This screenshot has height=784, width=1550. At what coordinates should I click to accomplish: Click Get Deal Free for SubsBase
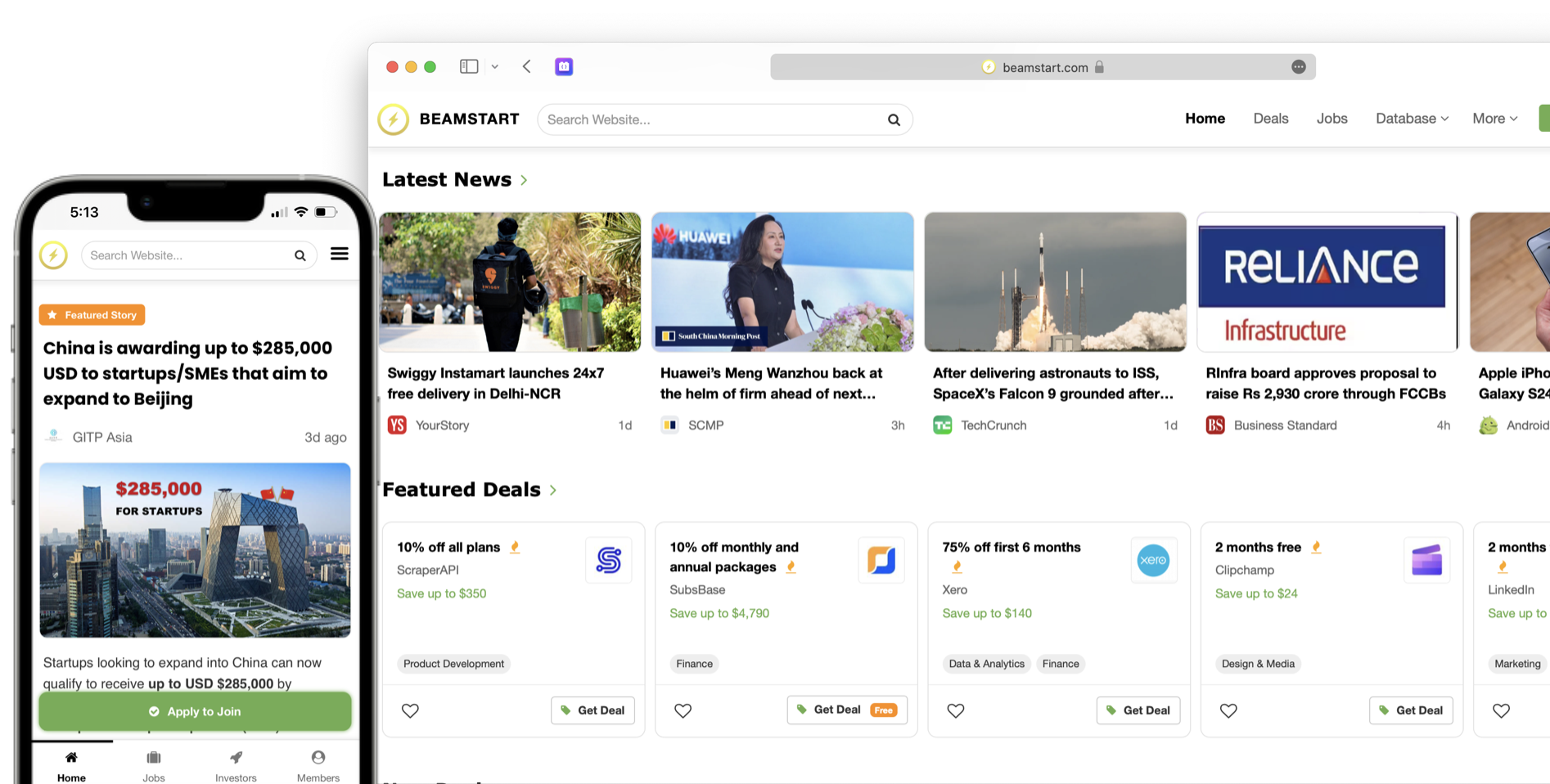pyautogui.click(x=847, y=710)
